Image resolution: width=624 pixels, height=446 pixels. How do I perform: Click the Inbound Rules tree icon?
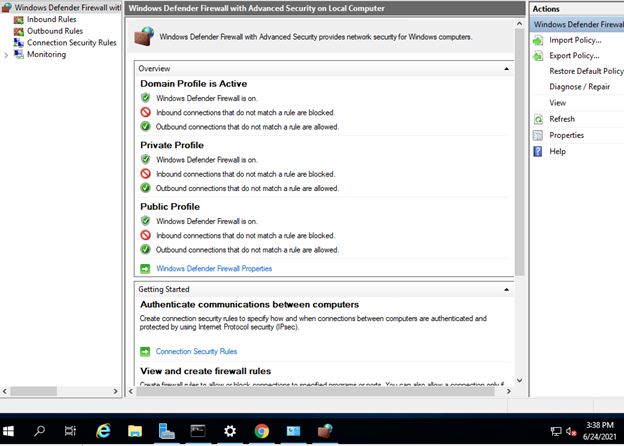(x=19, y=19)
